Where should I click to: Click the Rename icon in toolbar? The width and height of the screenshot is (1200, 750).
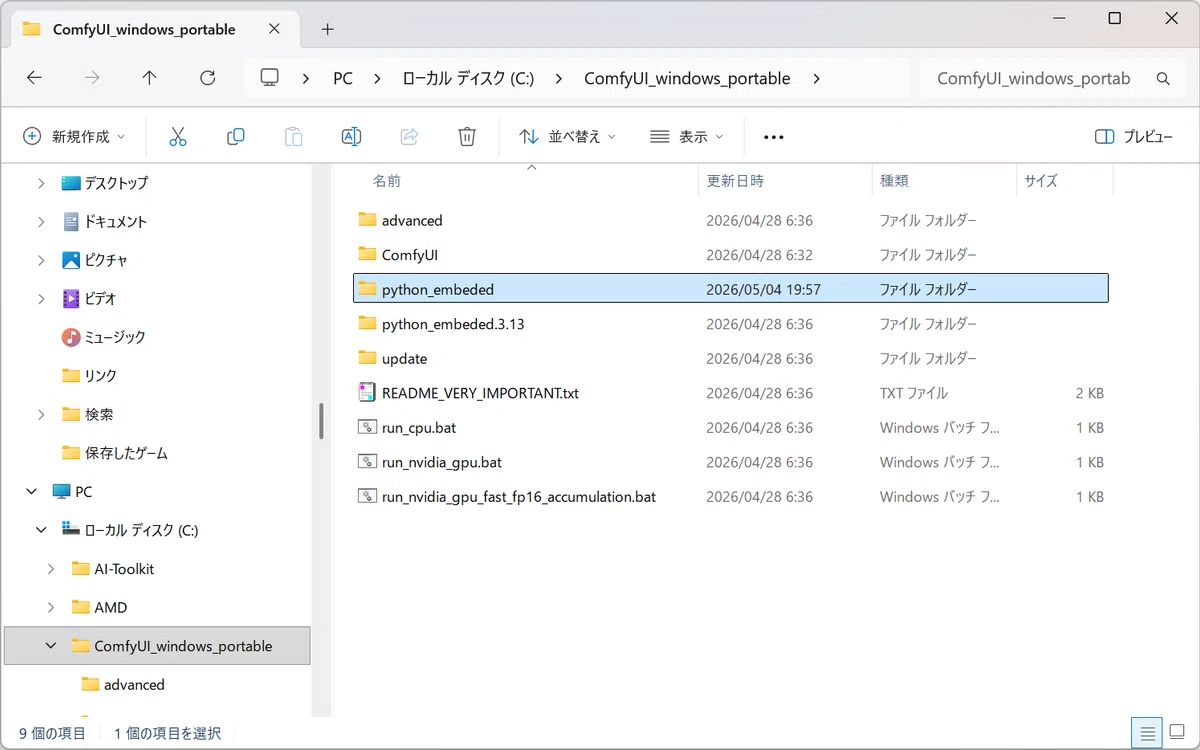pyautogui.click(x=351, y=137)
